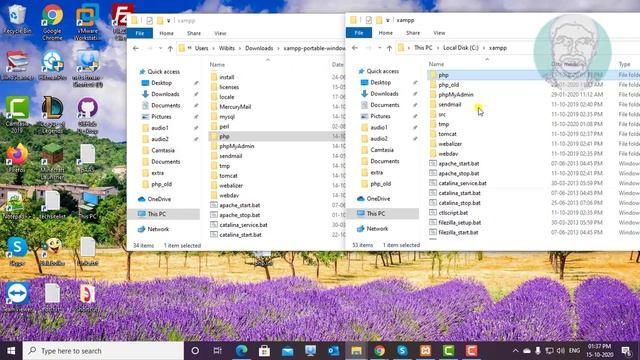Open XAMPP control panel taskbar icon

(425, 351)
